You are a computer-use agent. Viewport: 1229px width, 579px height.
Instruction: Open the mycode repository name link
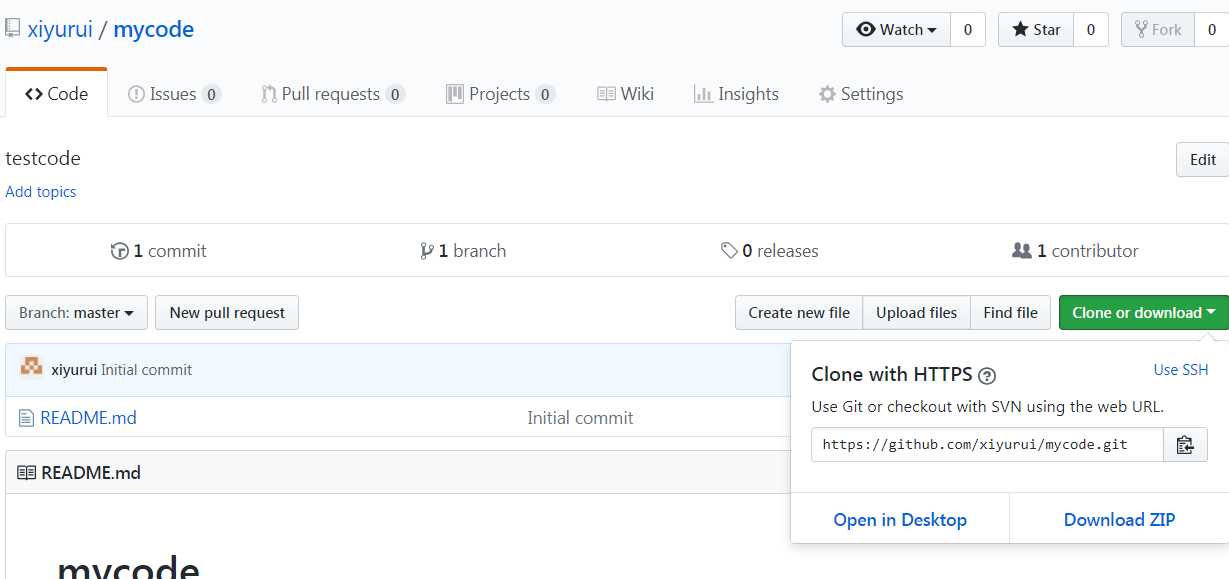154,30
